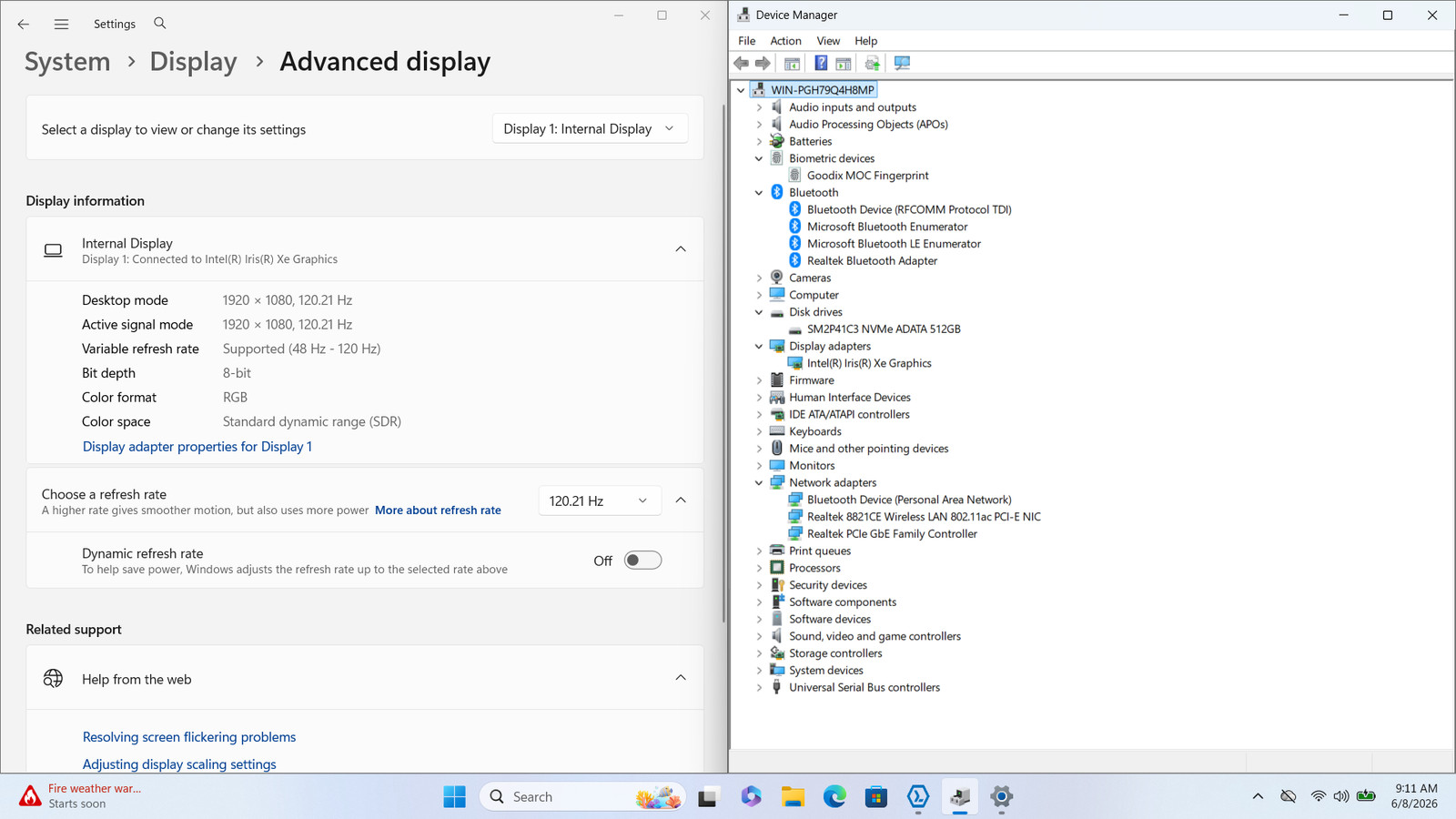Screen dimensions: 1456x819
Task: Expand the Universal Serial Bus controllers node
Action: pyautogui.click(x=759, y=688)
